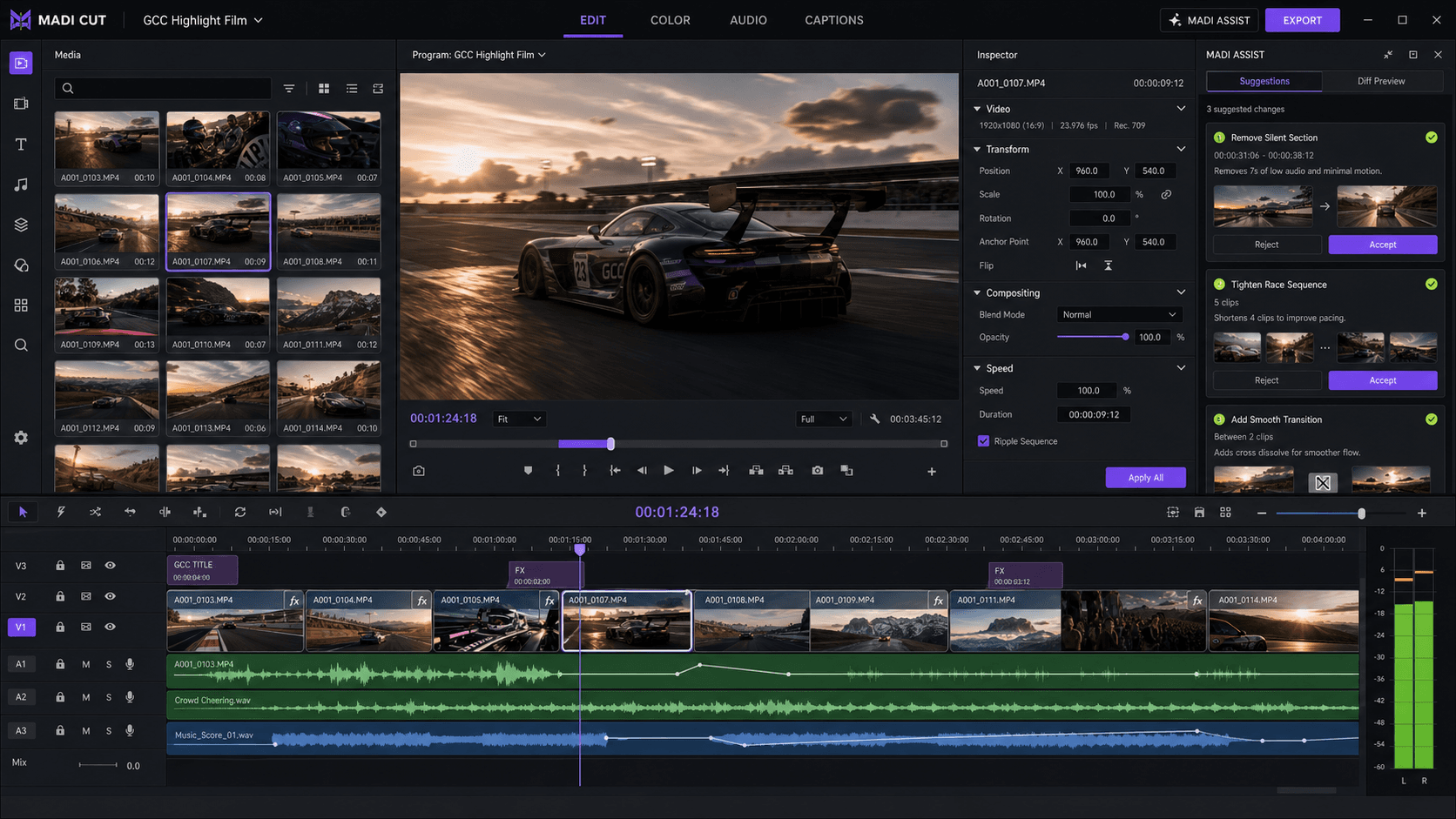1456x819 pixels.
Task: Zoom in the timeline with plus
Action: [1422, 514]
